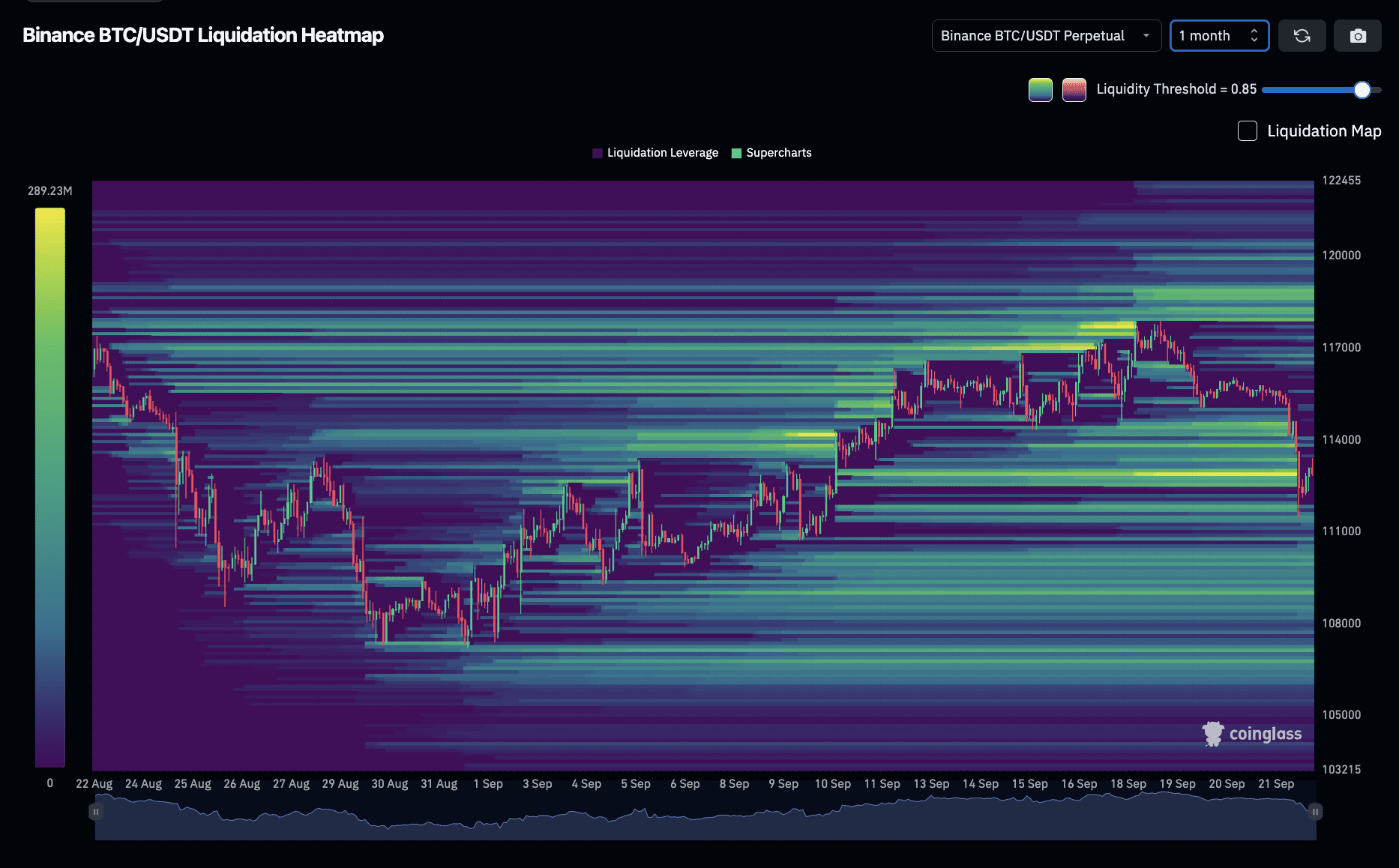Open the 1 month time range selector
This screenshot has height=868, width=1399.
pyautogui.click(x=1219, y=36)
